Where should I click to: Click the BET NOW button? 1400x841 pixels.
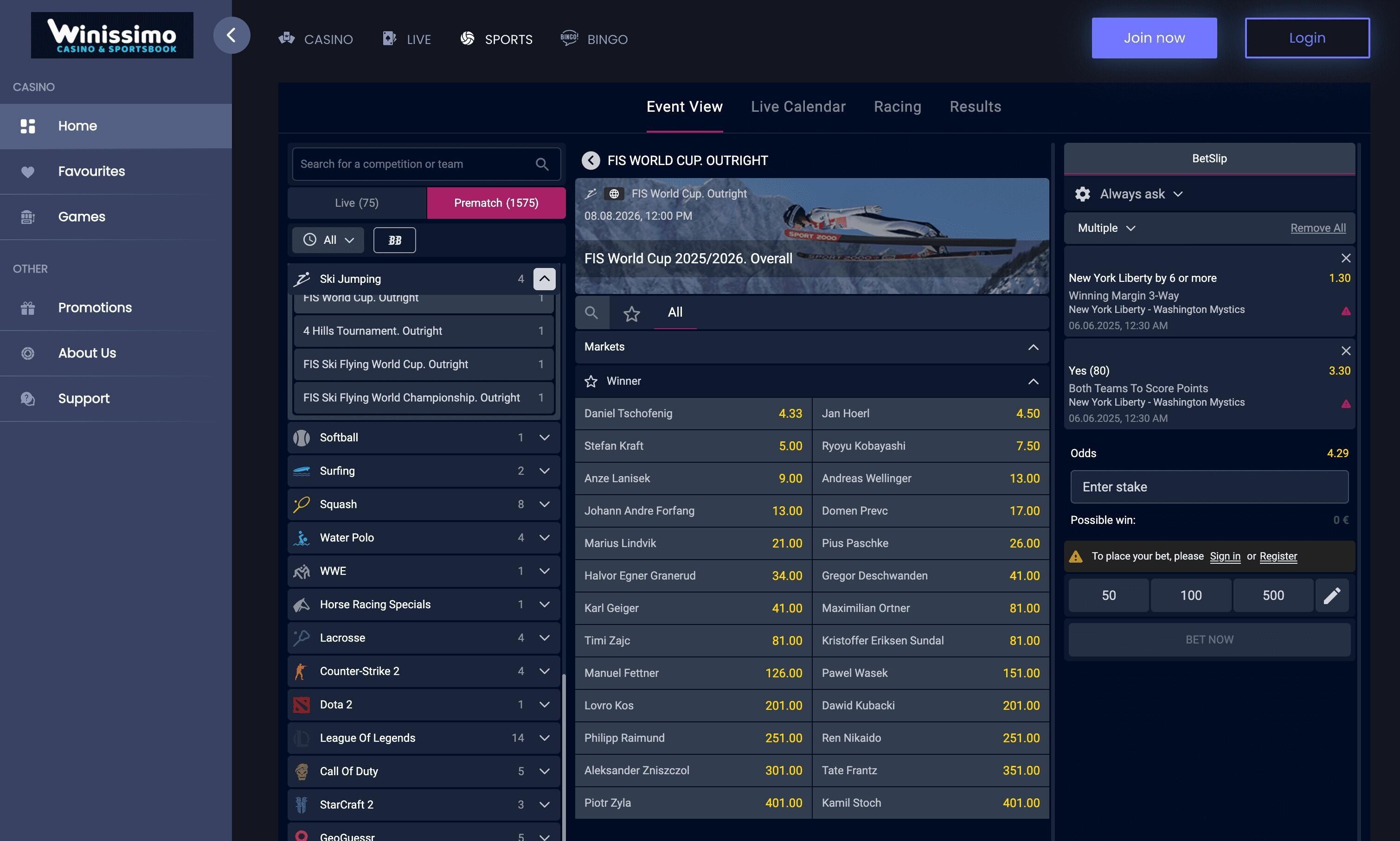pos(1209,640)
